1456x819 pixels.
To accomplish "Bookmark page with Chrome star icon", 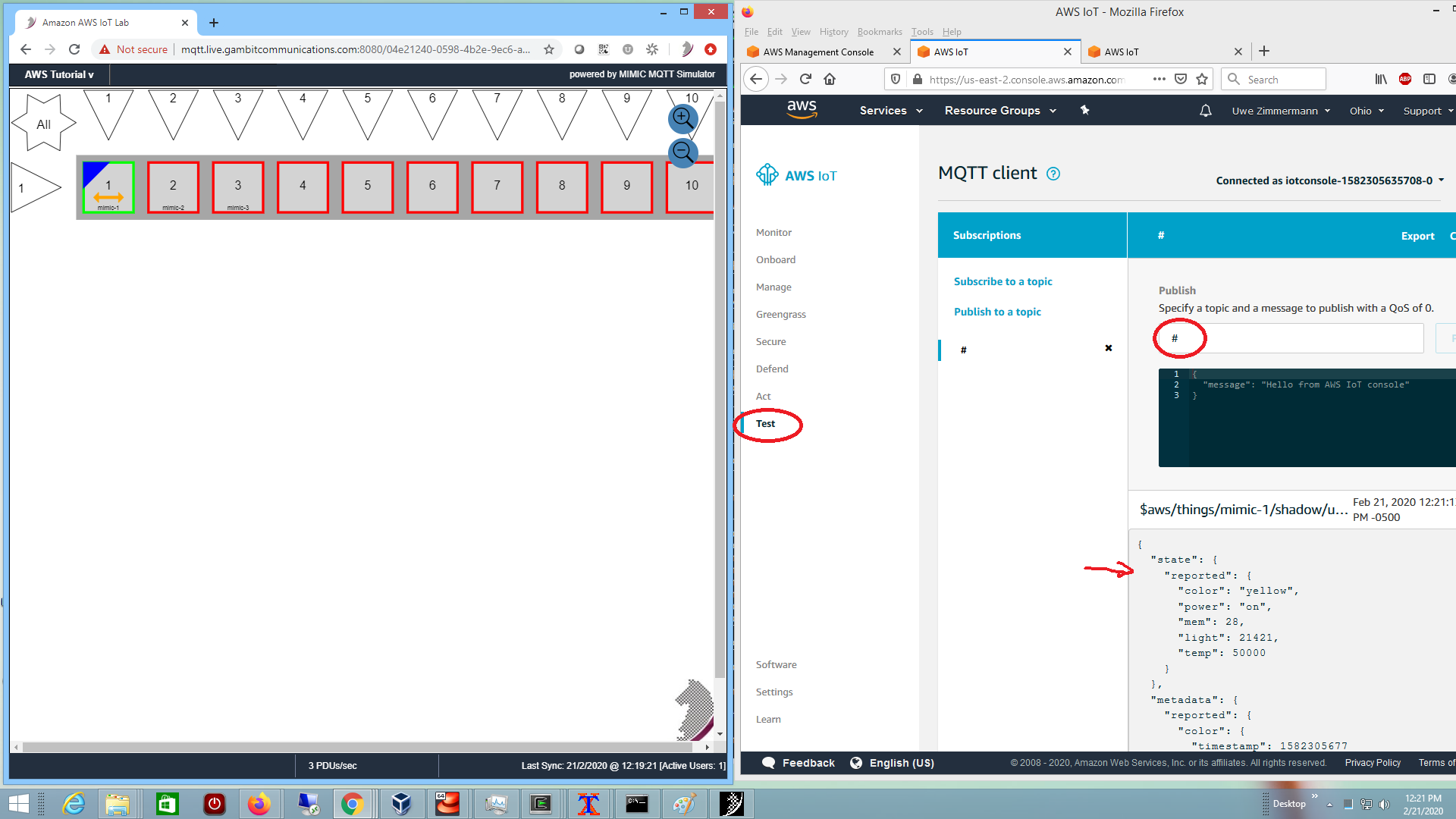I will pos(549,49).
